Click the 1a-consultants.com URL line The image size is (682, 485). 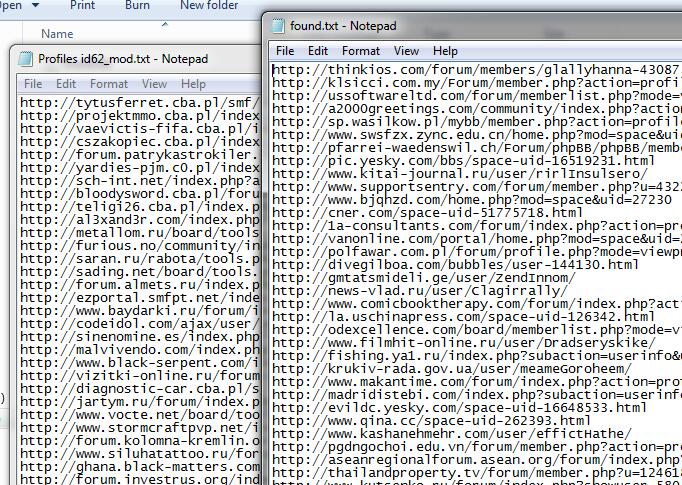point(477,226)
